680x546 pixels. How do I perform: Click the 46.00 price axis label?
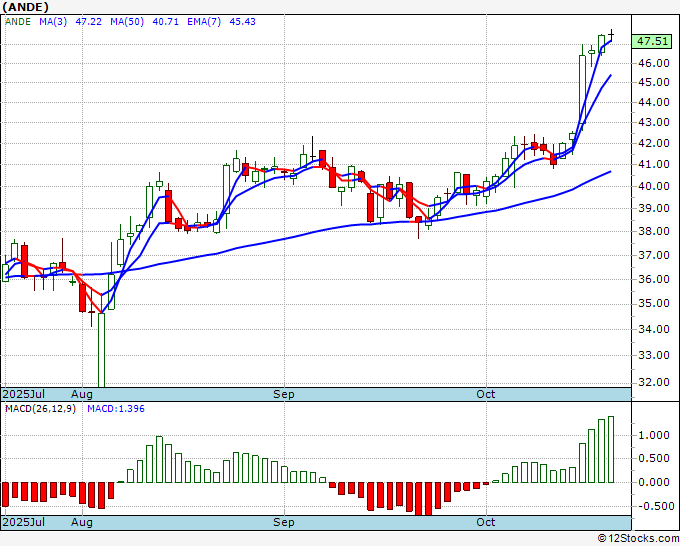[x=654, y=63]
